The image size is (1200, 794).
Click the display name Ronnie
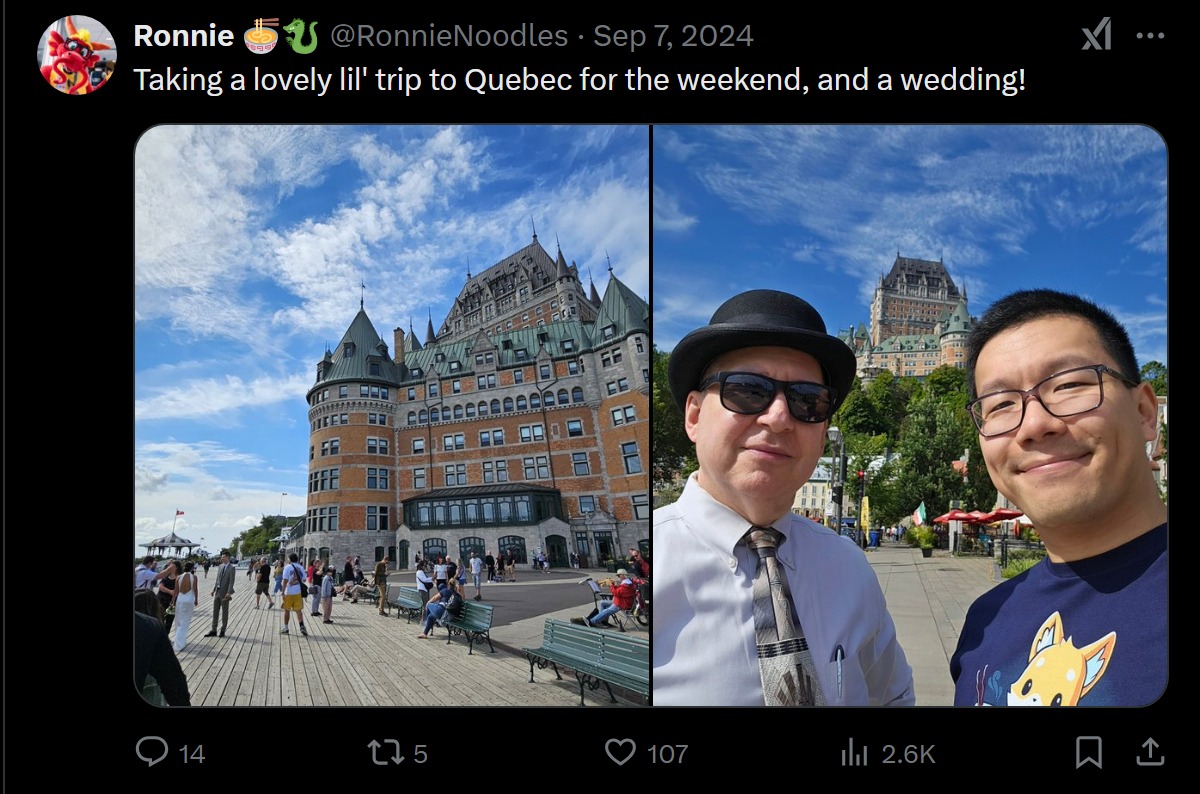click(184, 36)
